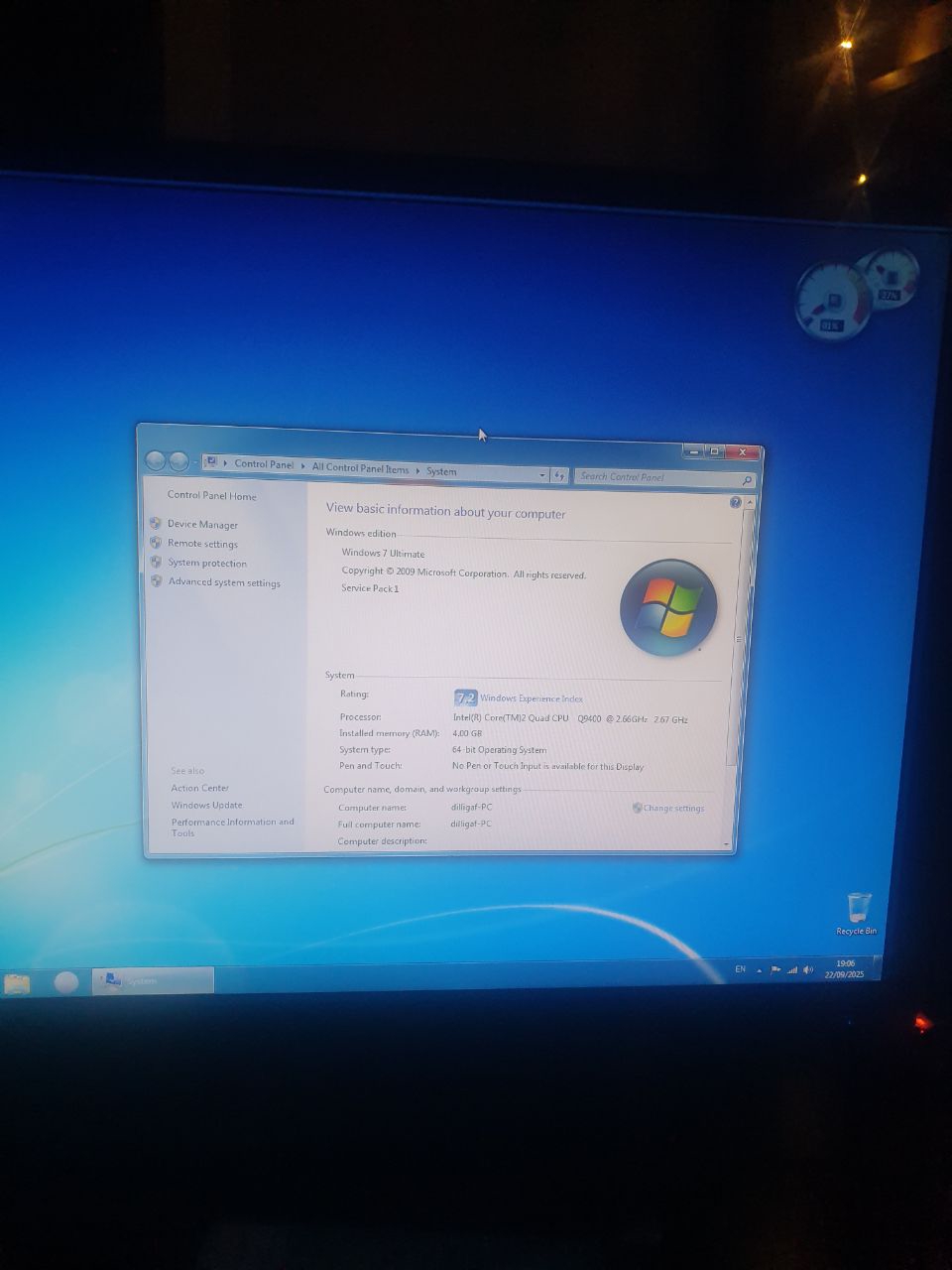Open the Recycle Bin on desktop
Viewport: 952px width, 1270px height.
858,914
